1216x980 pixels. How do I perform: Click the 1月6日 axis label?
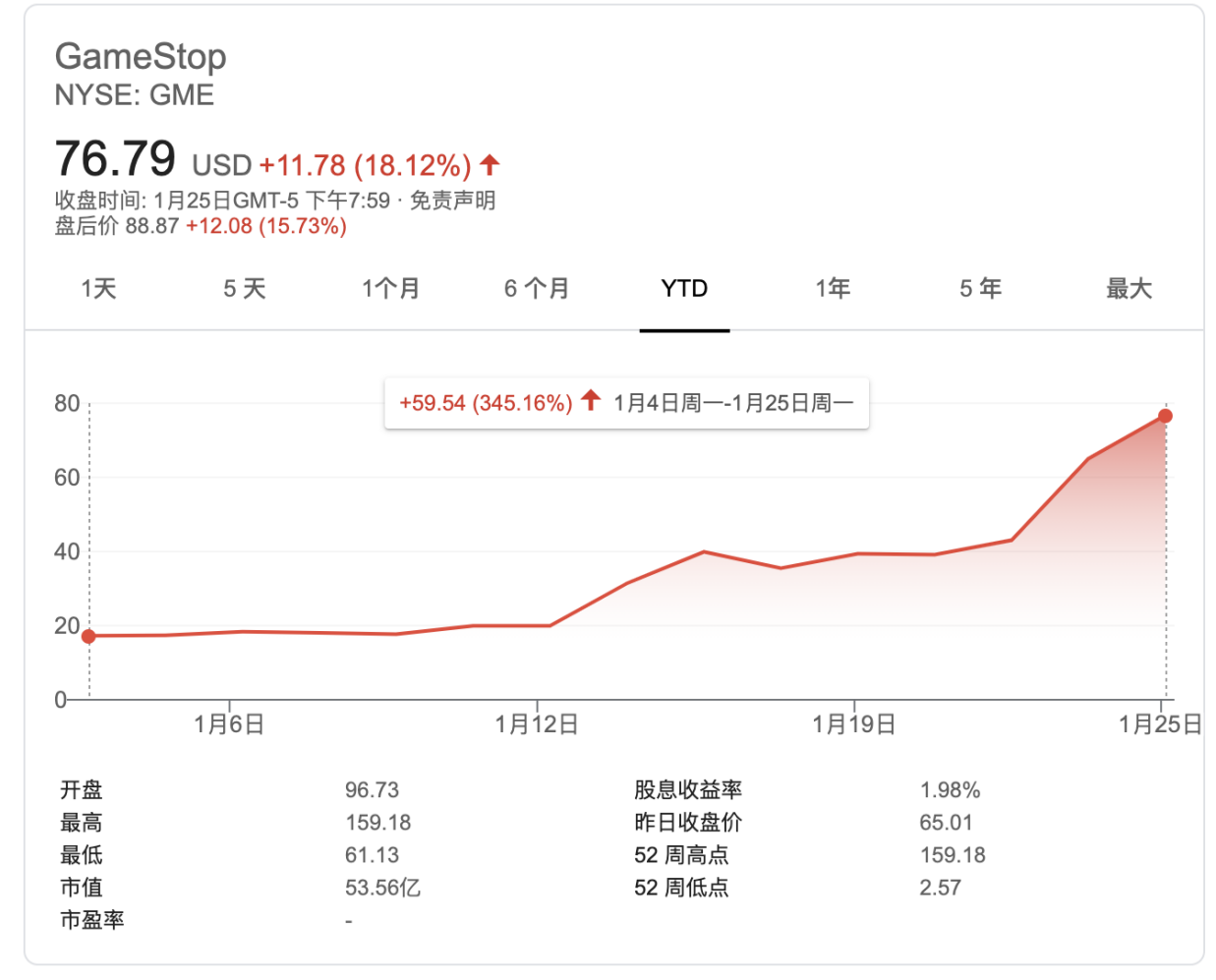tap(229, 724)
